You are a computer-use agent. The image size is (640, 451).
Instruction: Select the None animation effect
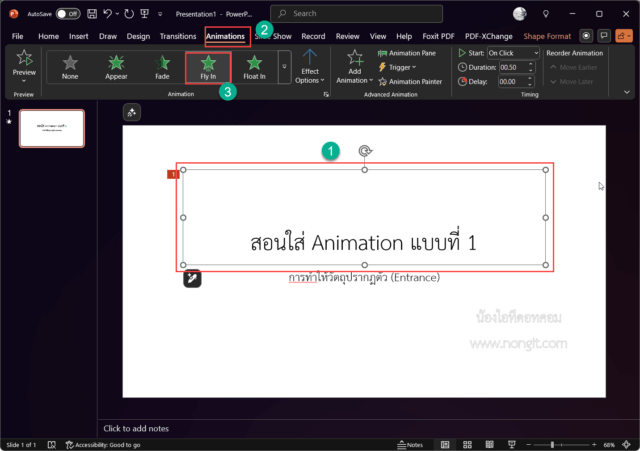(70, 68)
